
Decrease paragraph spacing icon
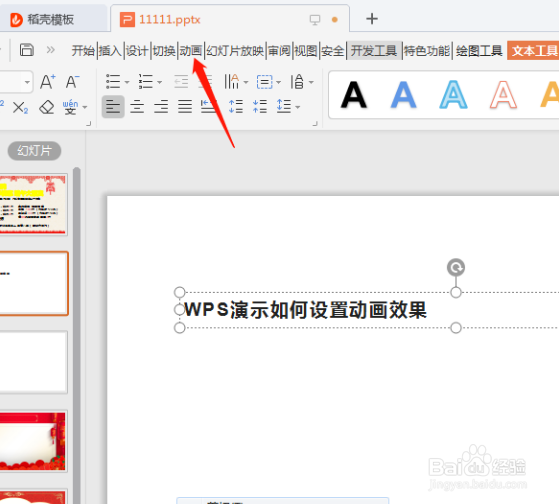[x=260, y=107]
